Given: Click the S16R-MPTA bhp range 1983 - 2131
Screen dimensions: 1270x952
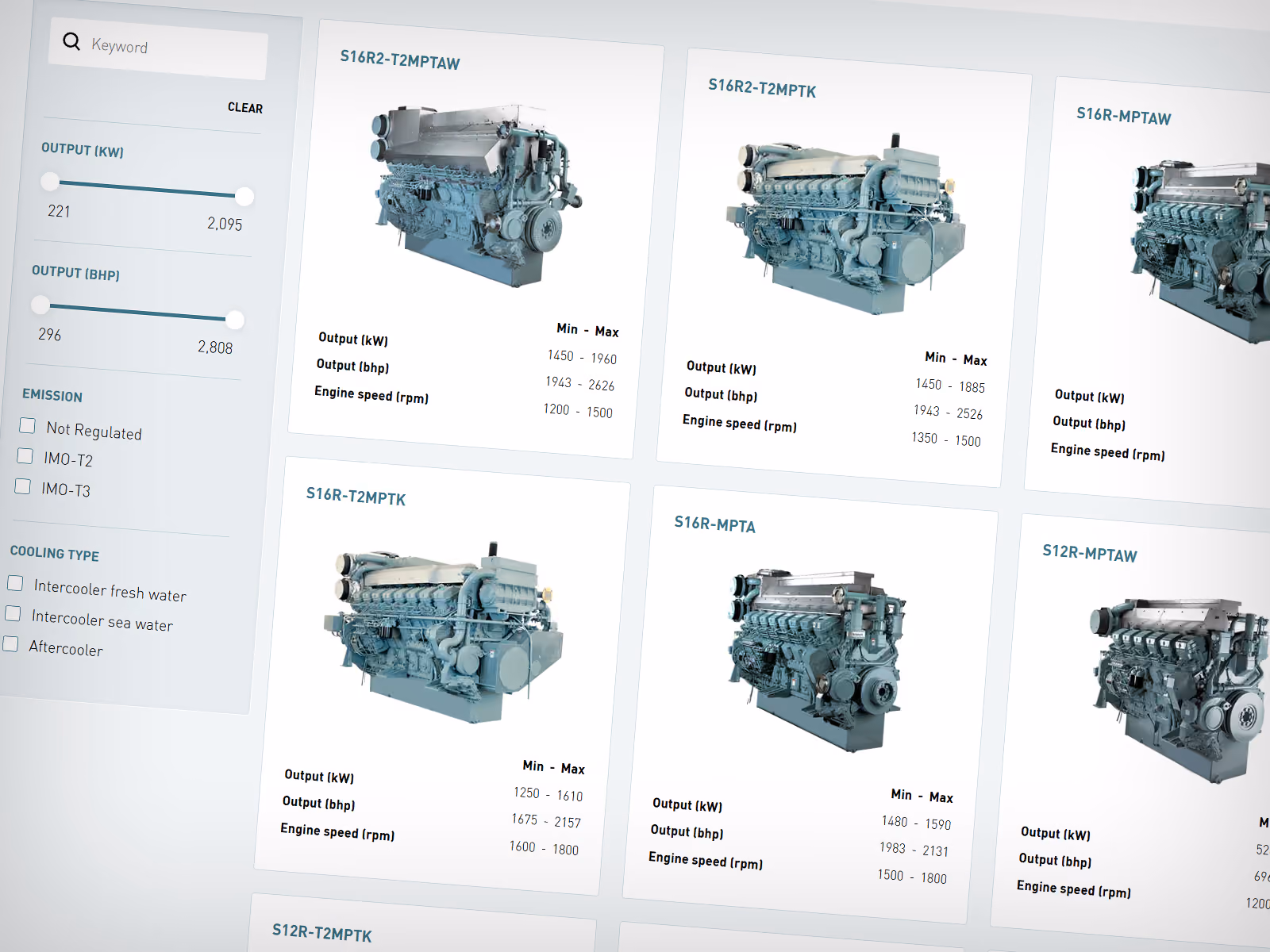Looking at the screenshot, I should click(x=914, y=850).
